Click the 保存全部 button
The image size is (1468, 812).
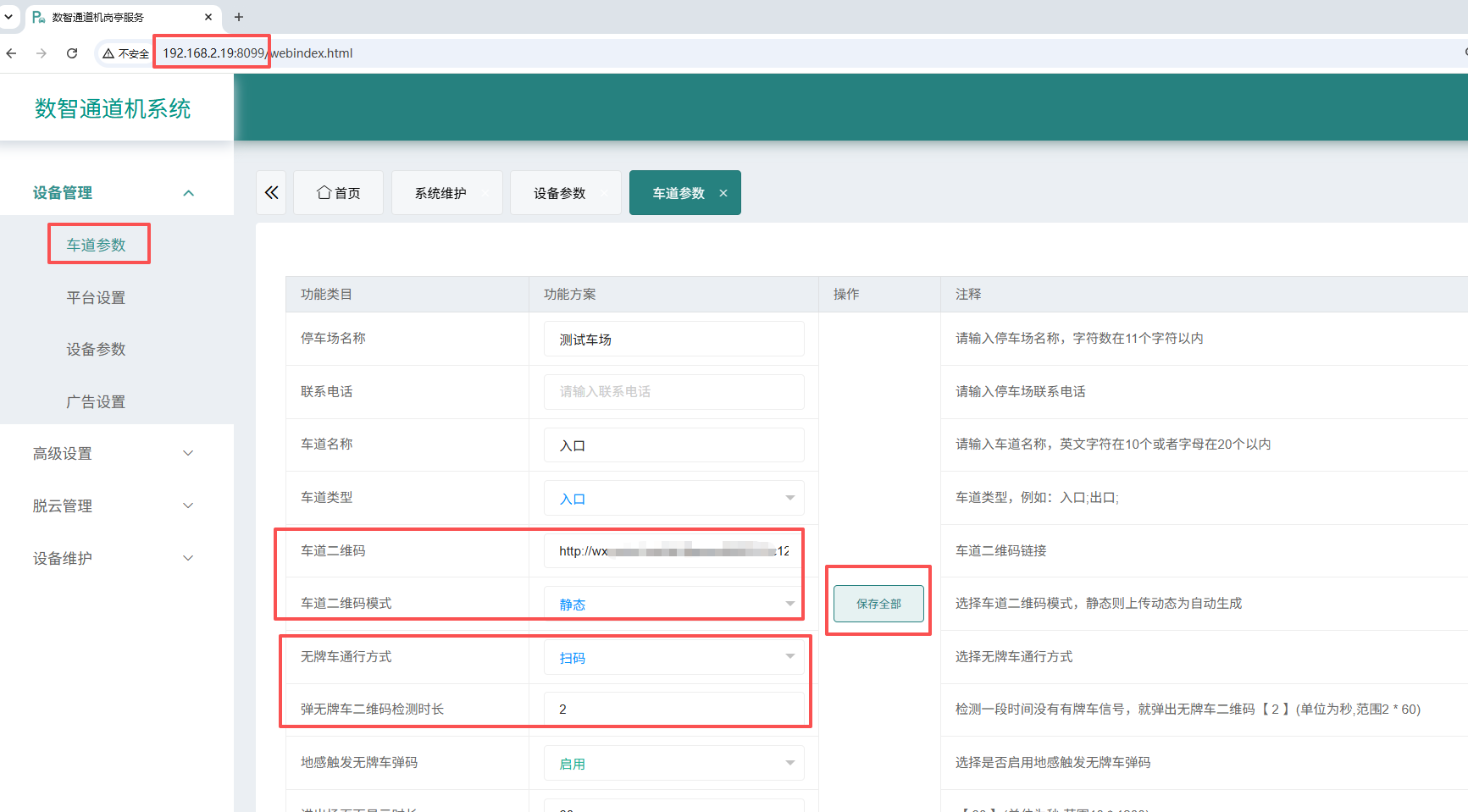coord(878,604)
